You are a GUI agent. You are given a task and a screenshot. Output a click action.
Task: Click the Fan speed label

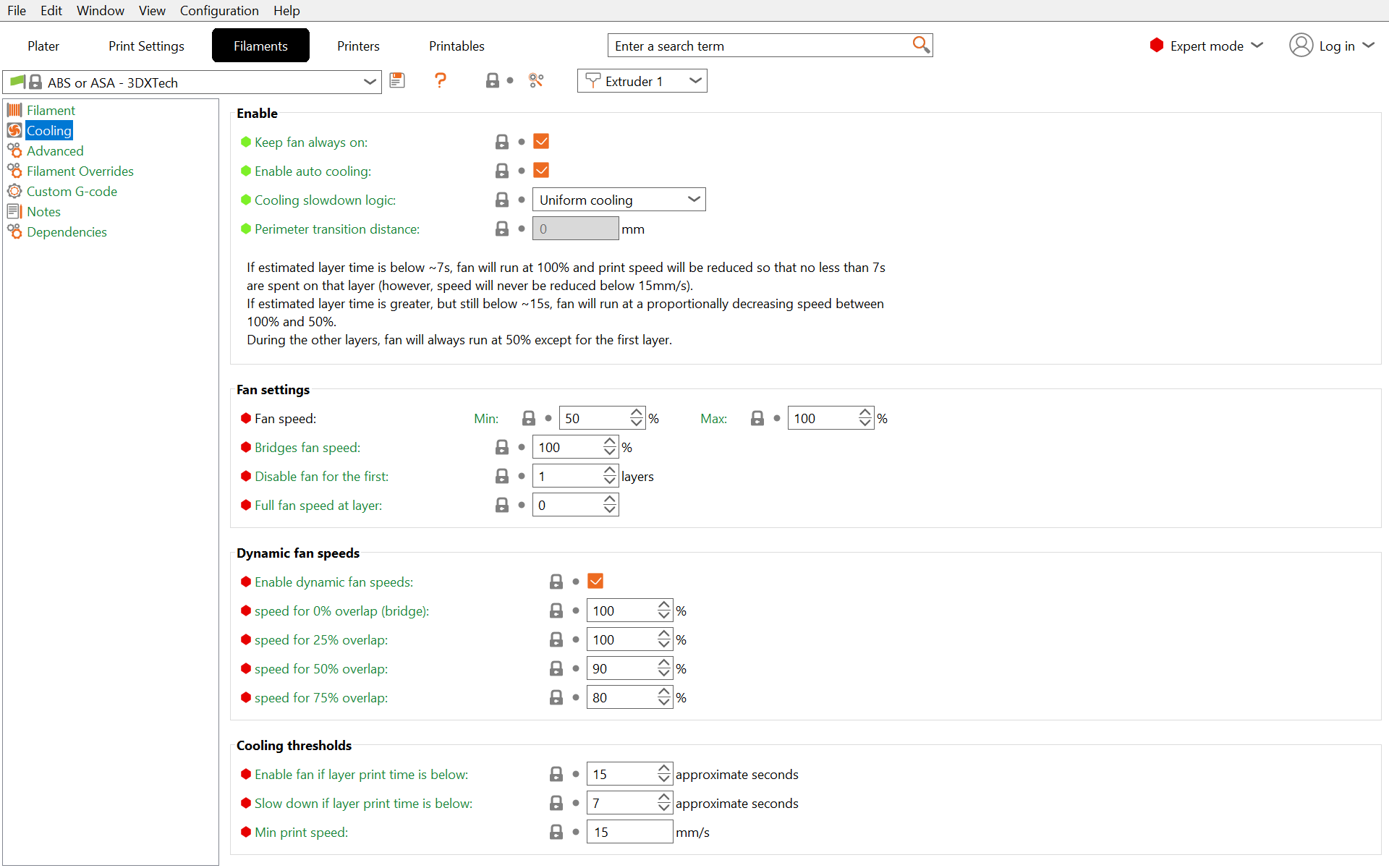point(285,418)
